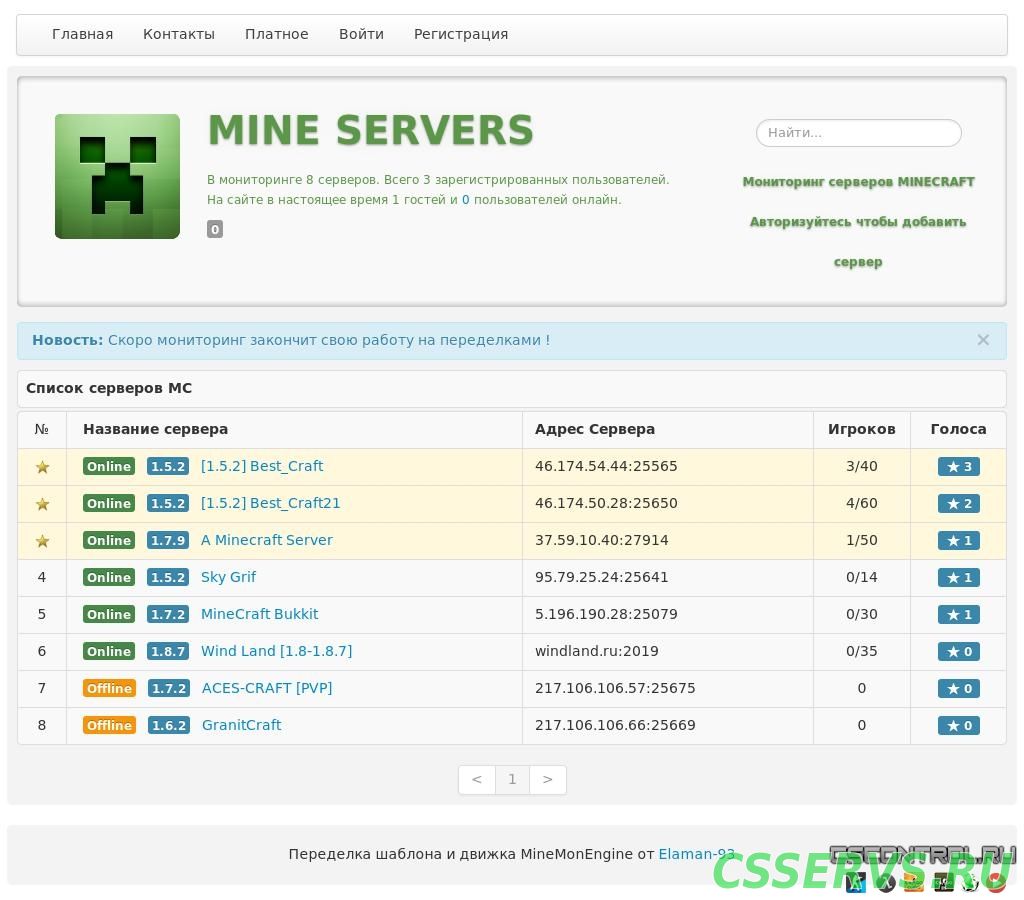1024x900 pixels.
Task: Click the Offline badge of GranitCraft
Action: coord(109,726)
